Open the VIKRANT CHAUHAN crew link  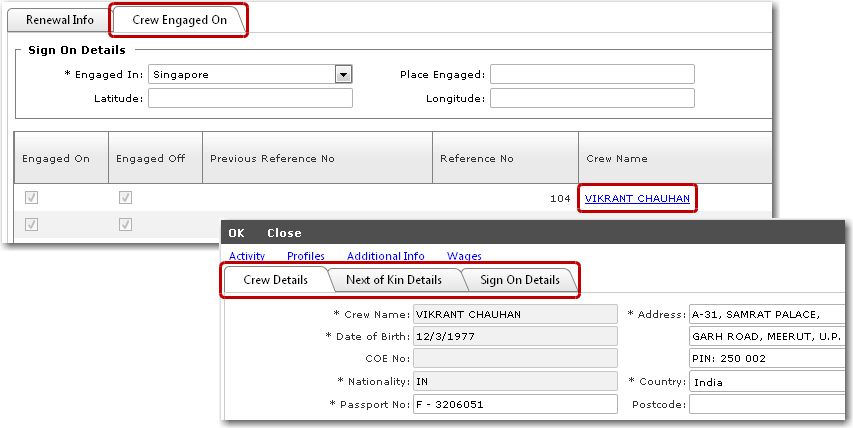(637, 198)
